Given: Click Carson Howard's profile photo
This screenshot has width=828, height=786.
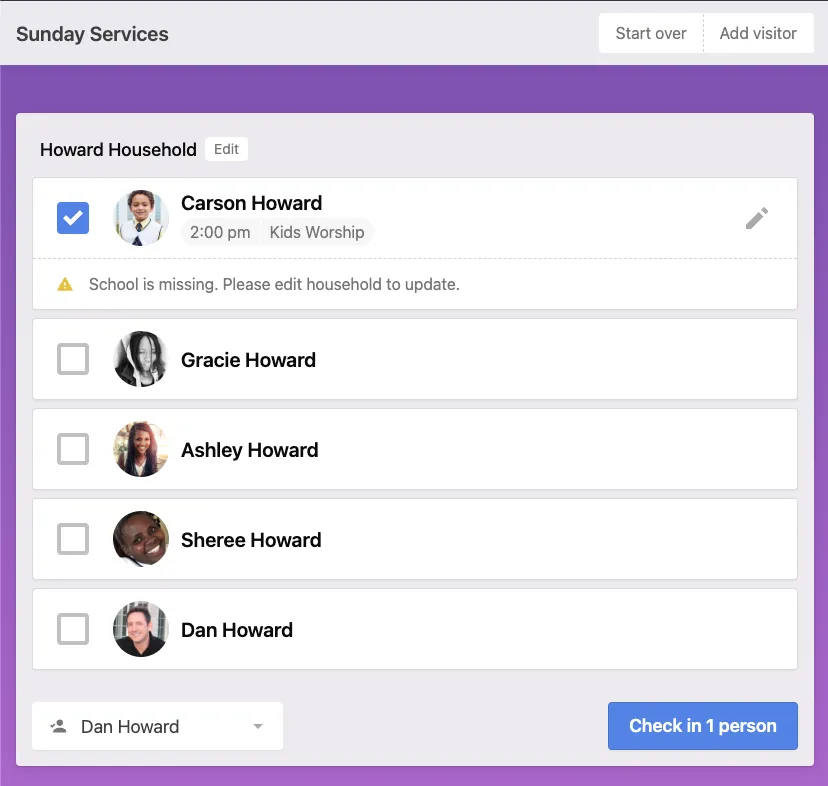Looking at the screenshot, I should (x=141, y=218).
